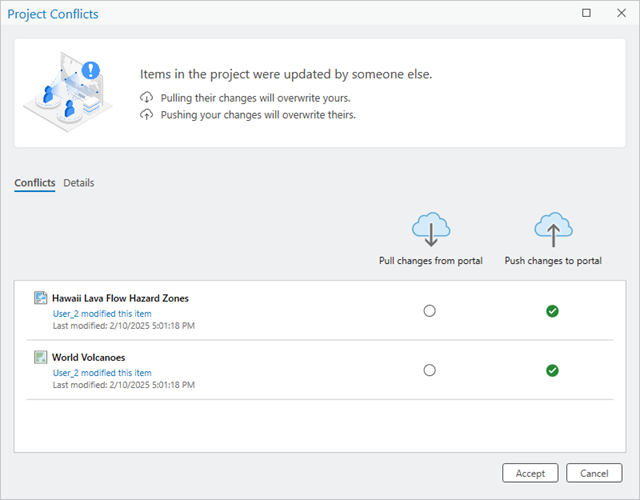Select the Hawaii Lava Flow Hazard Zones title
Image resolution: width=640 pixels, height=500 pixels.
(x=120, y=298)
